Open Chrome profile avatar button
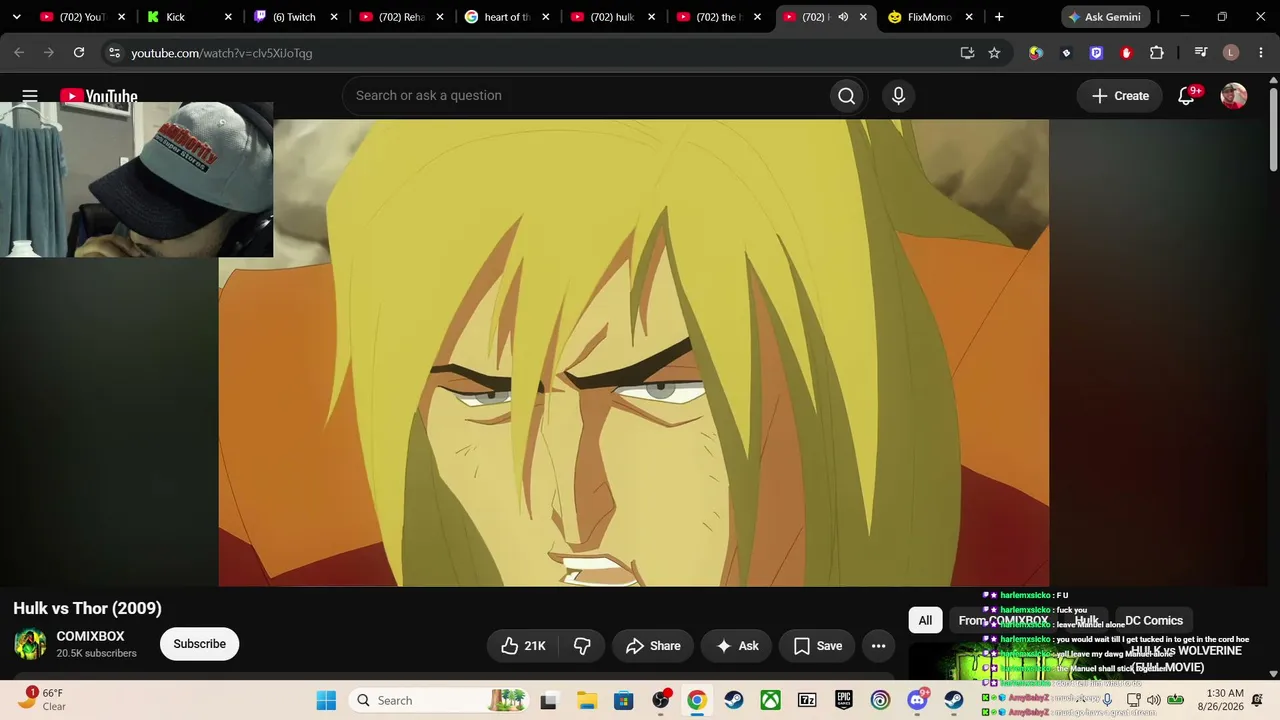1280x720 pixels. click(x=1231, y=53)
